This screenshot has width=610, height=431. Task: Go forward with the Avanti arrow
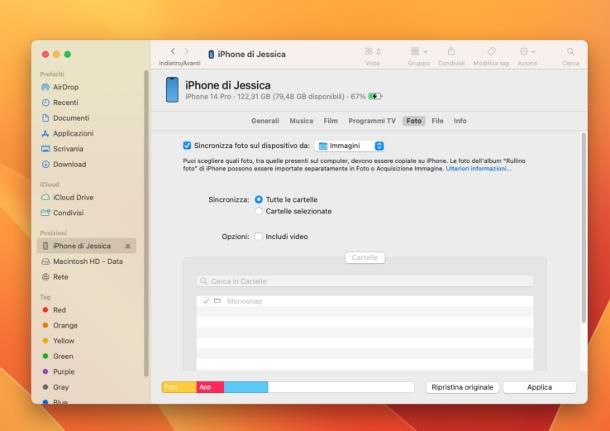click(186, 51)
